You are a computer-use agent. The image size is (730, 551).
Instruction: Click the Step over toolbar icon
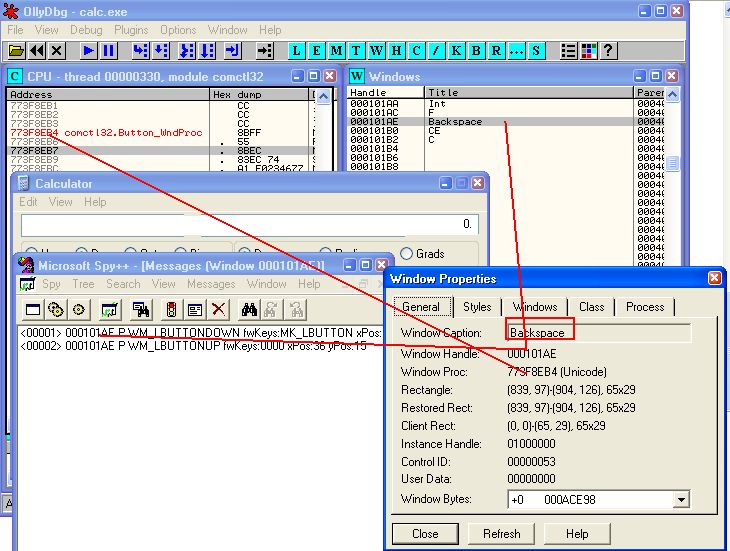point(161,50)
